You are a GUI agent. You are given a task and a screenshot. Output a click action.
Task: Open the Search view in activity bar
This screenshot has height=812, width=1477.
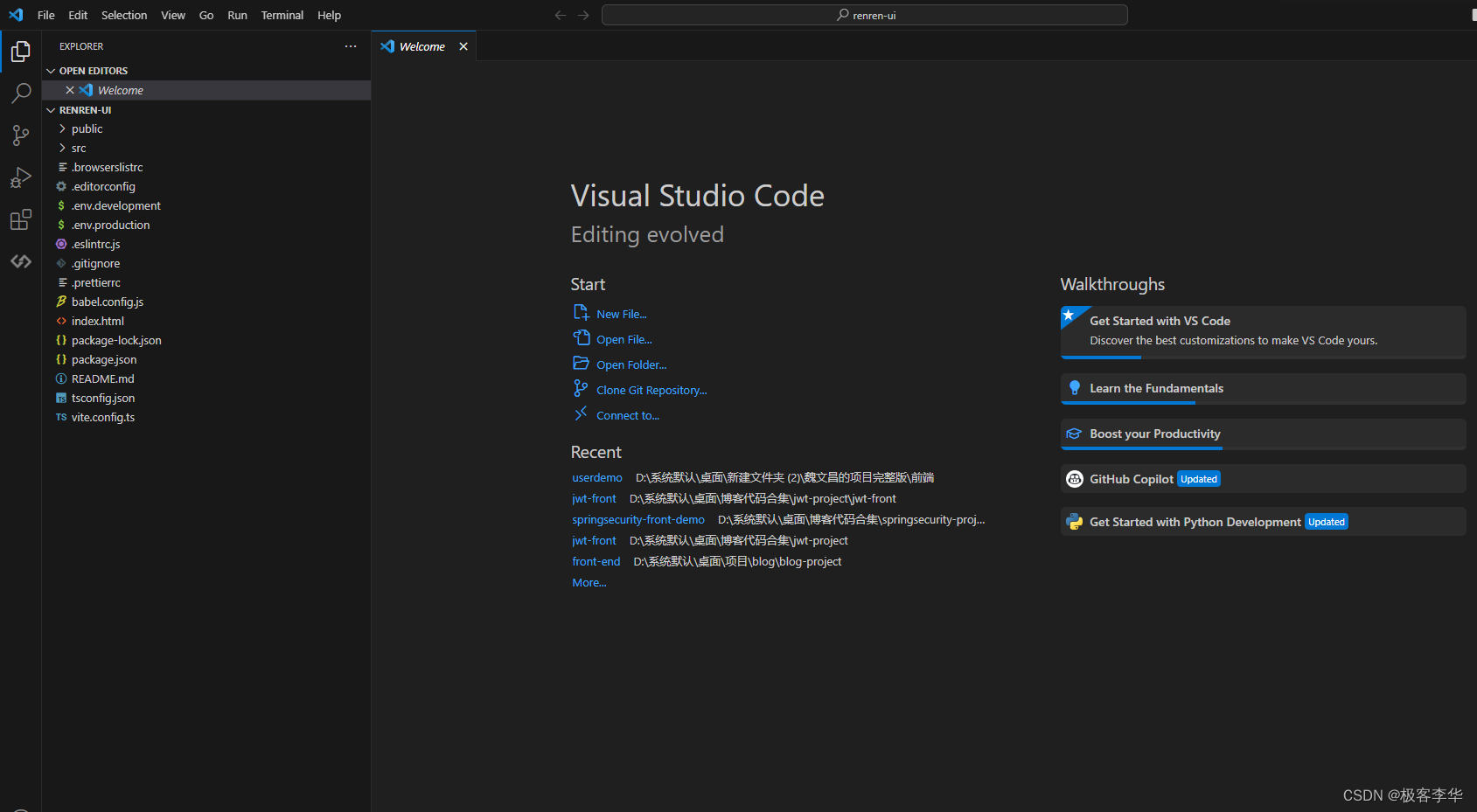coord(21,94)
